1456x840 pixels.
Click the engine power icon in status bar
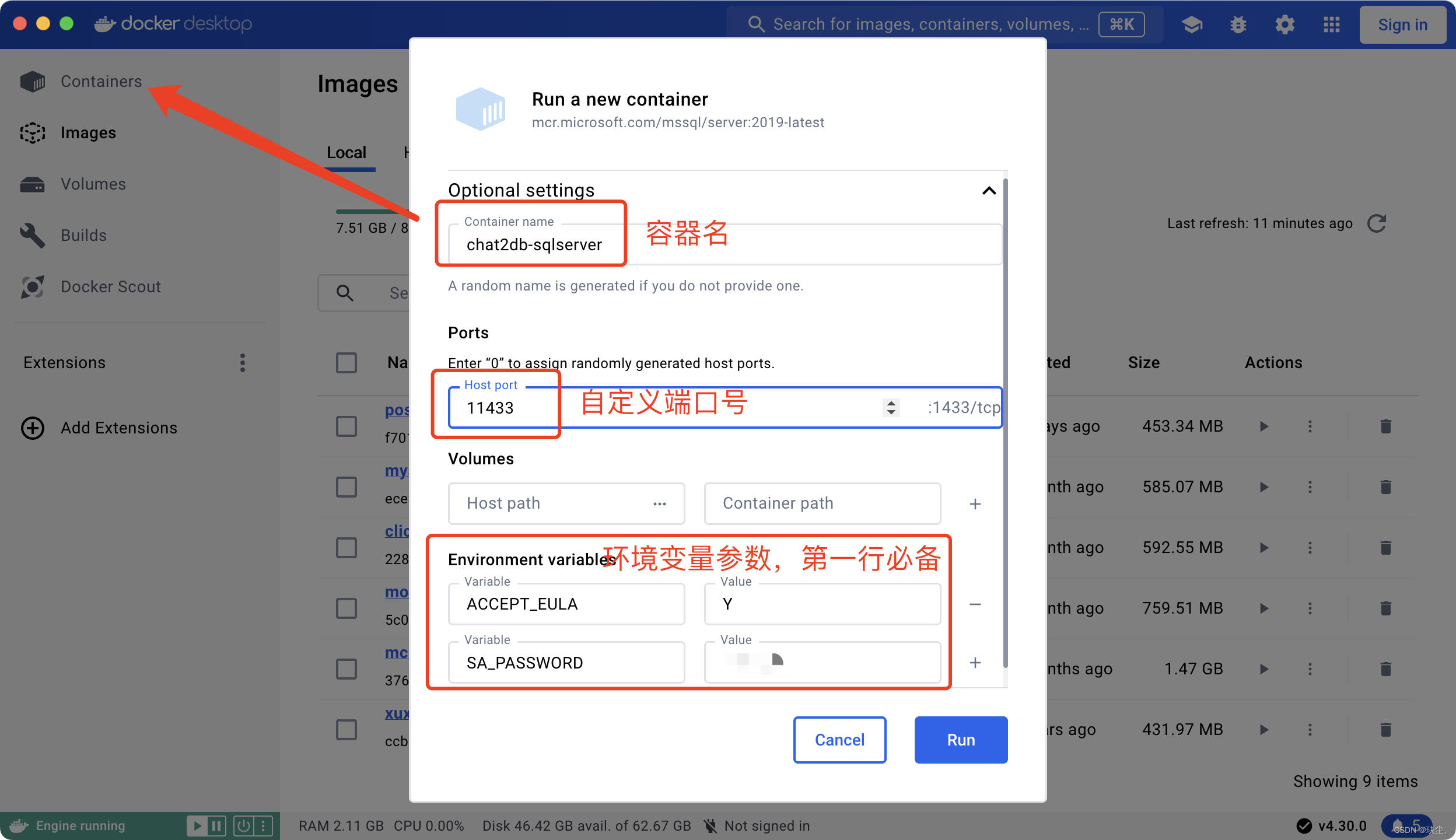click(x=244, y=826)
